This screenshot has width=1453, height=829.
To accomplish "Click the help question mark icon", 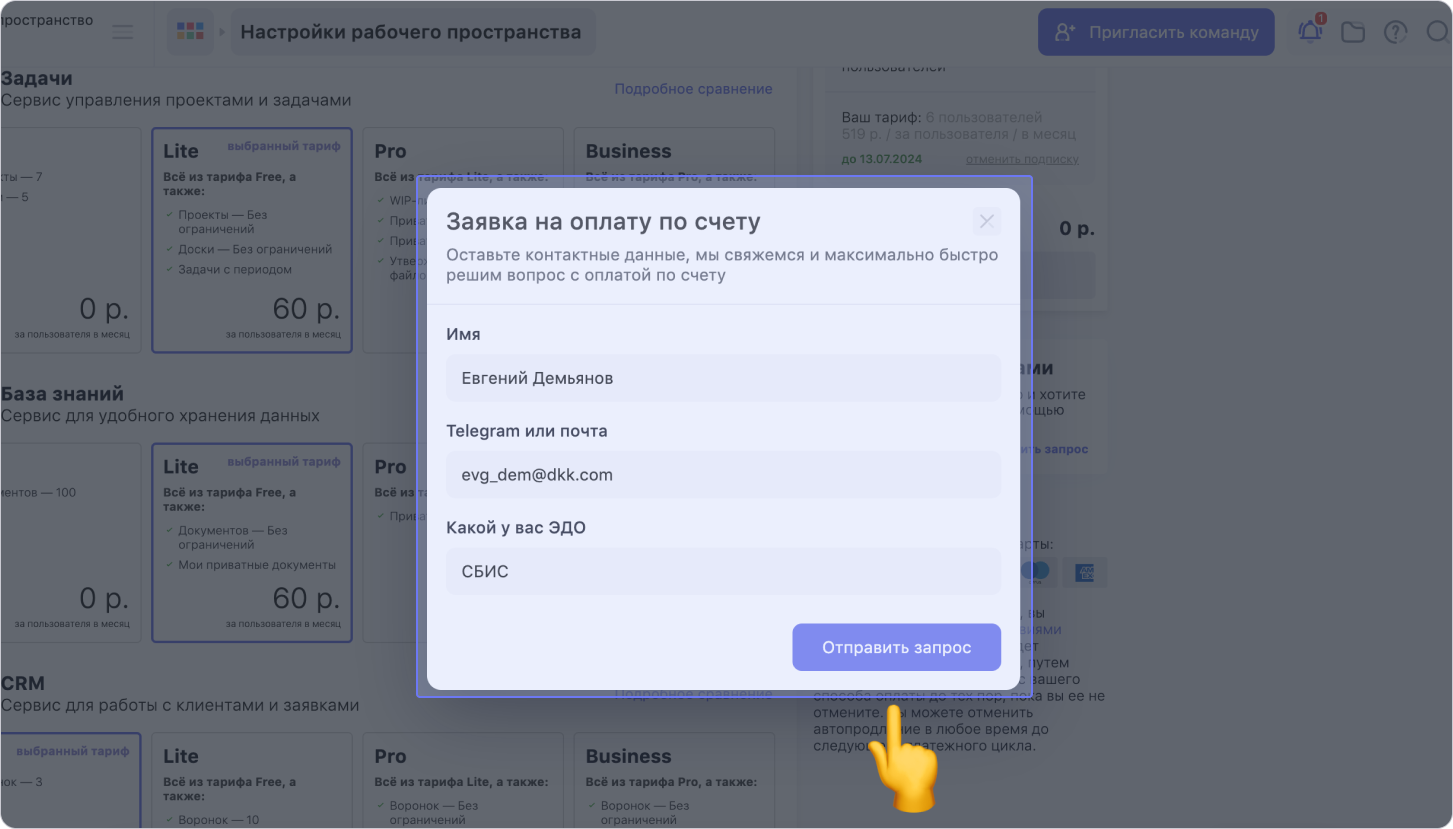I will point(1395,32).
